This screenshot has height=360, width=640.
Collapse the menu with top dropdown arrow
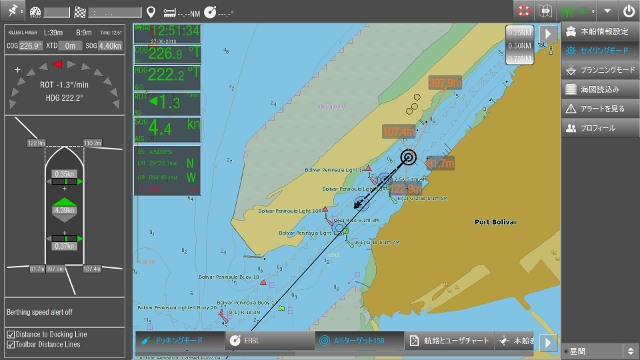[x=607, y=11]
